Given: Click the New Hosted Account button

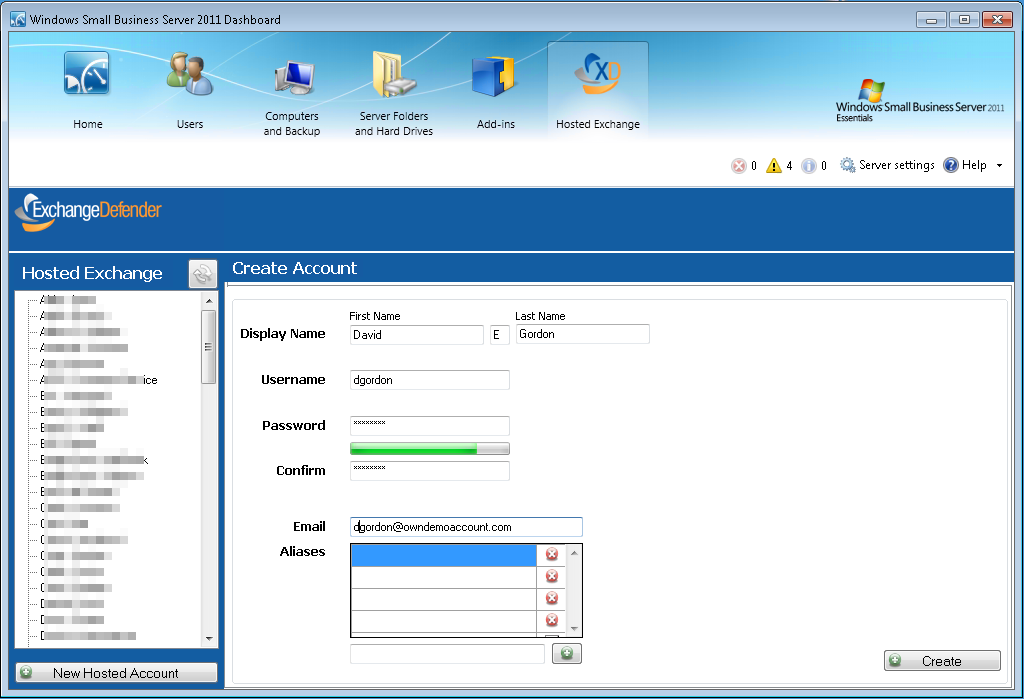Looking at the screenshot, I should point(116,673).
